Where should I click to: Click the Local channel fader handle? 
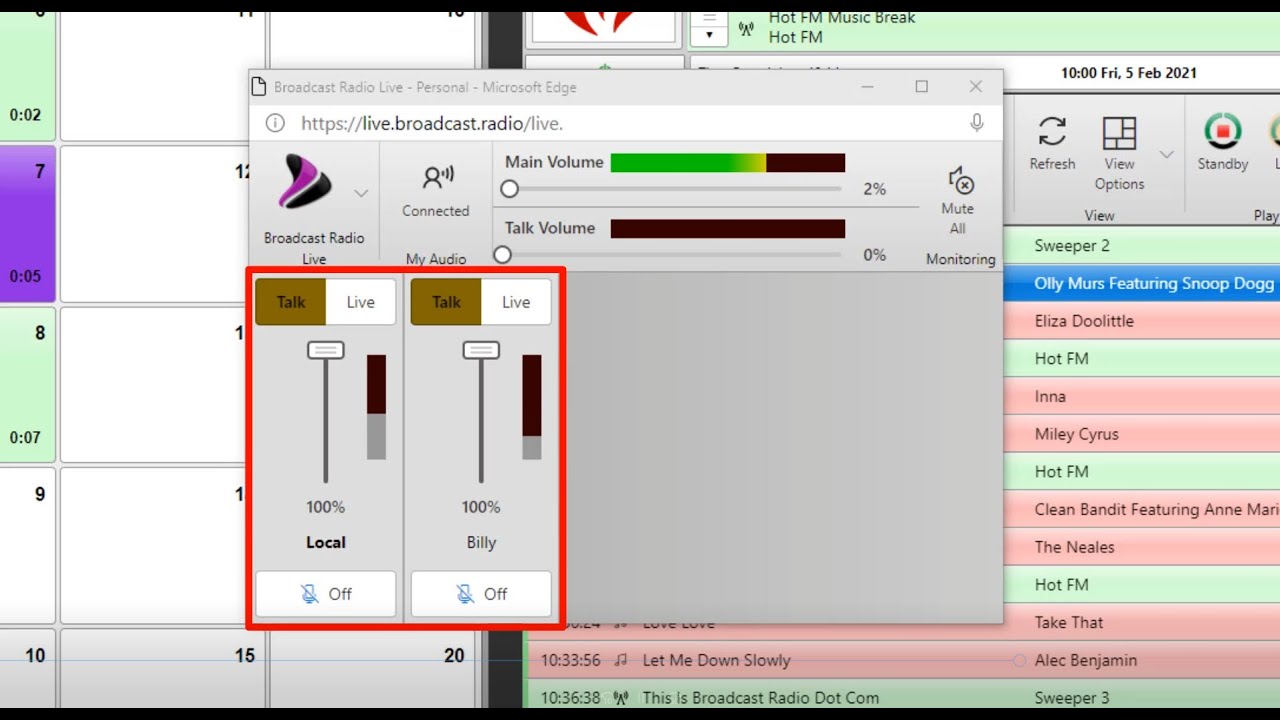click(326, 350)
